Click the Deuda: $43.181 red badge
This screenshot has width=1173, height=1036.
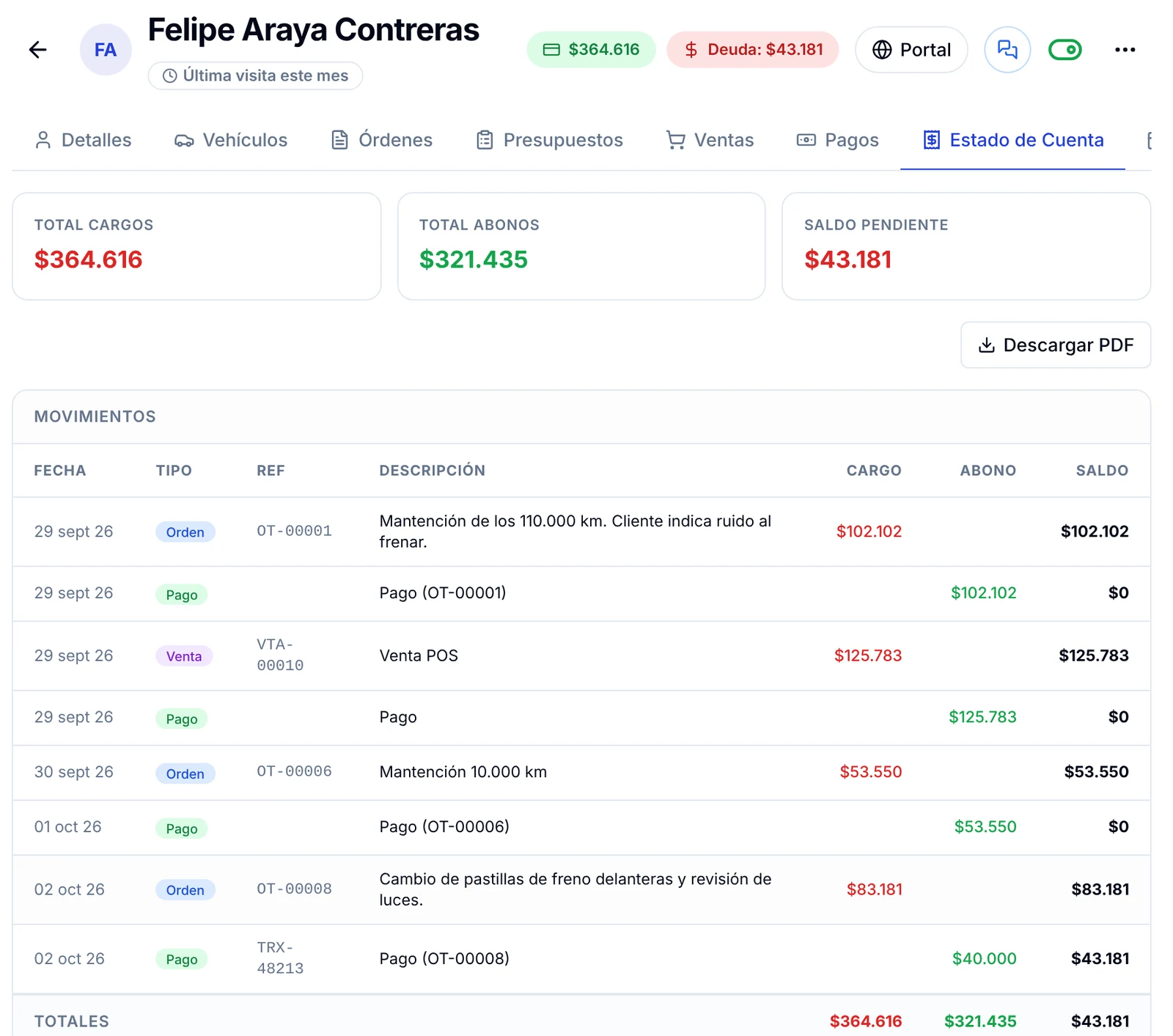point(753,50)
